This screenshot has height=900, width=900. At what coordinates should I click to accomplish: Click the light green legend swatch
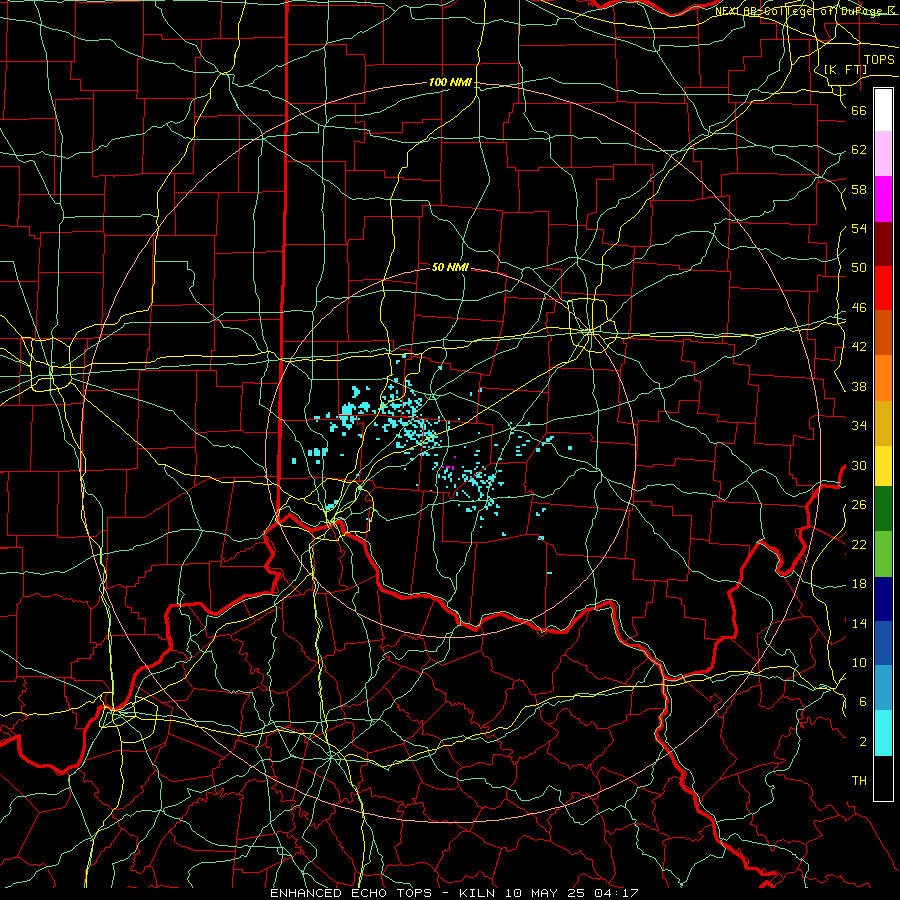click(x=883, y=554)
